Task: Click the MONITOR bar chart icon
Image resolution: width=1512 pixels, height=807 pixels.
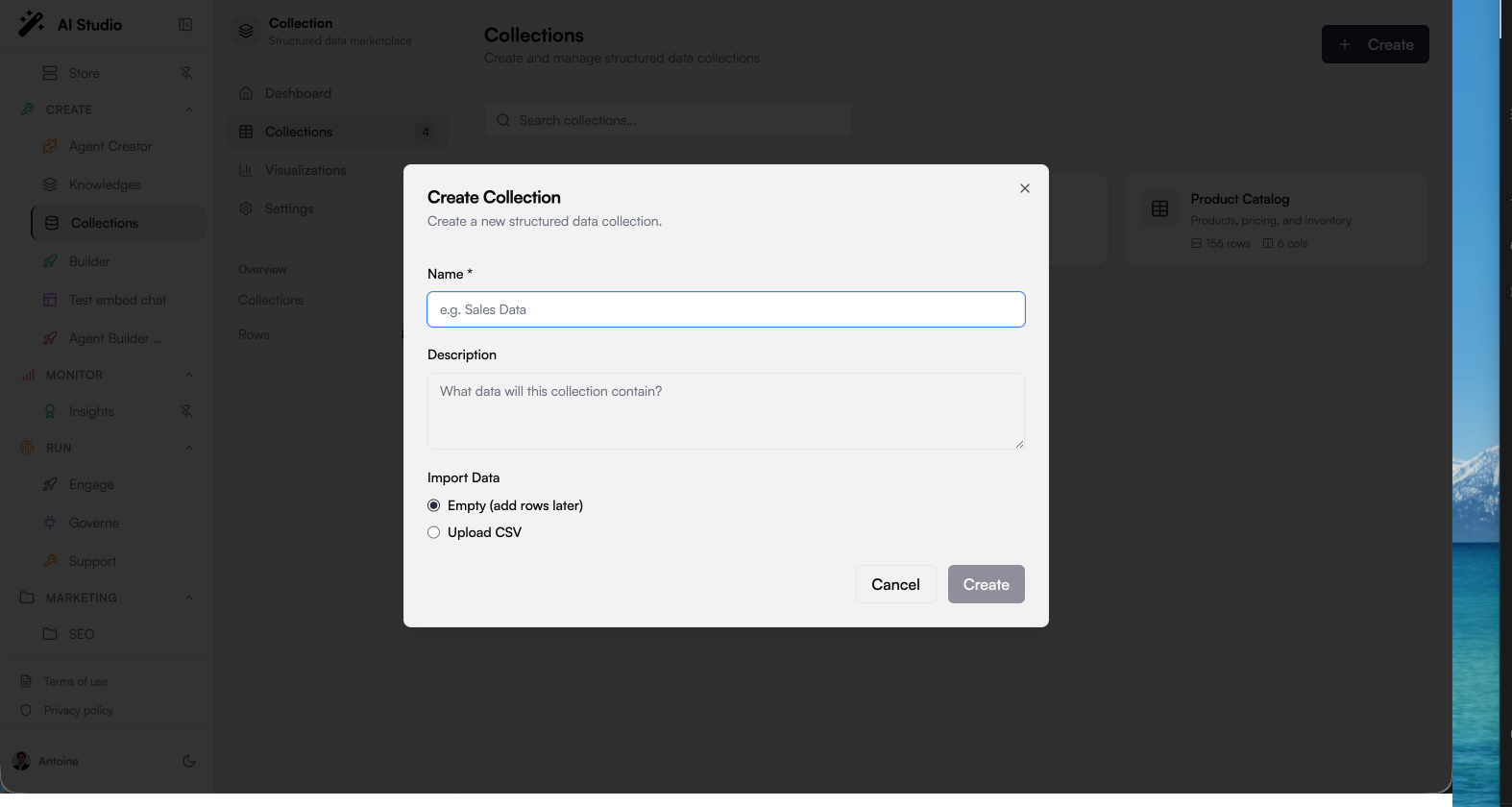Action: click(x=27, y=375)
